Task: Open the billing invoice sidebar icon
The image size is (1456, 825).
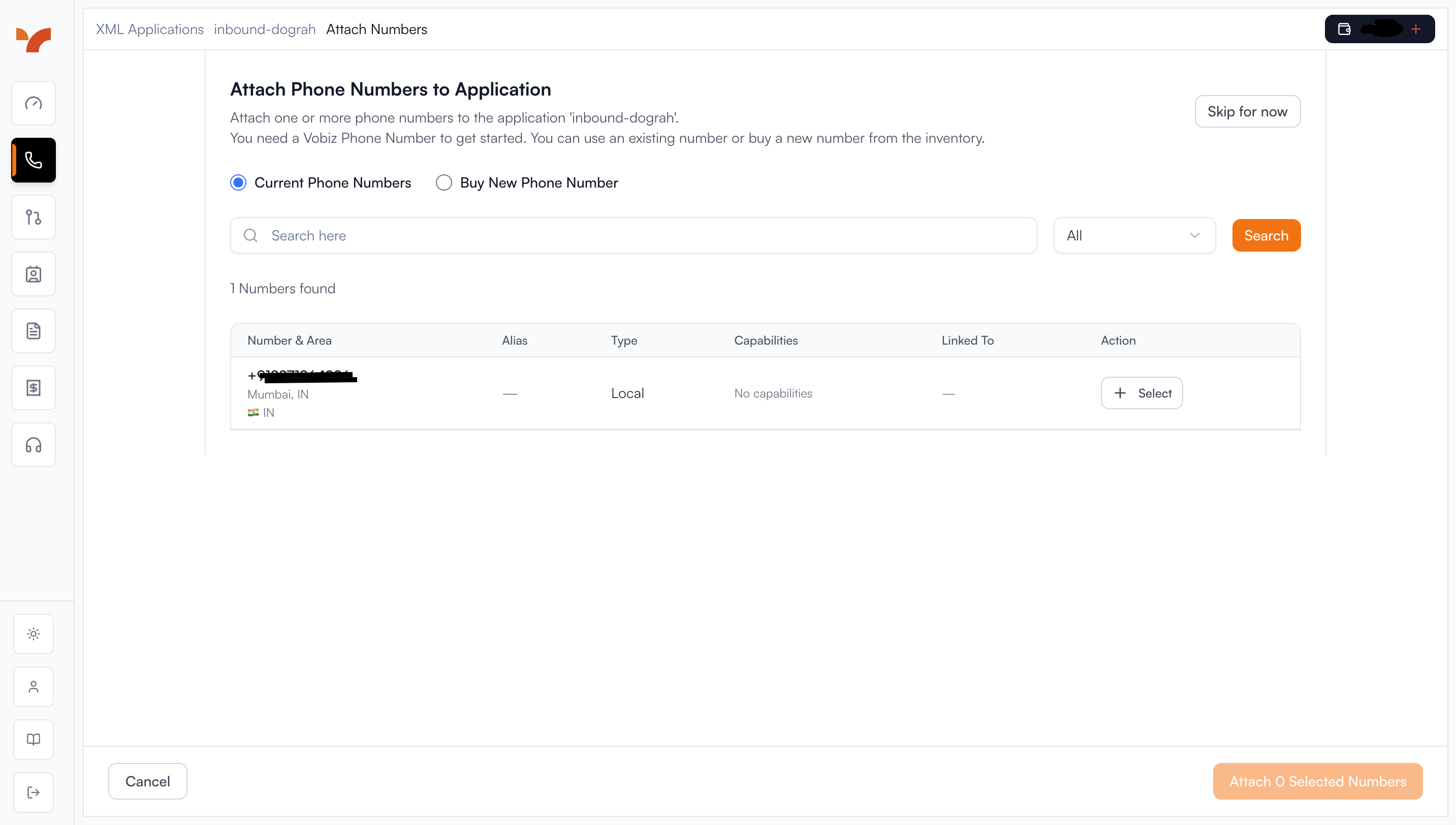Action: (x=33, y=387)
